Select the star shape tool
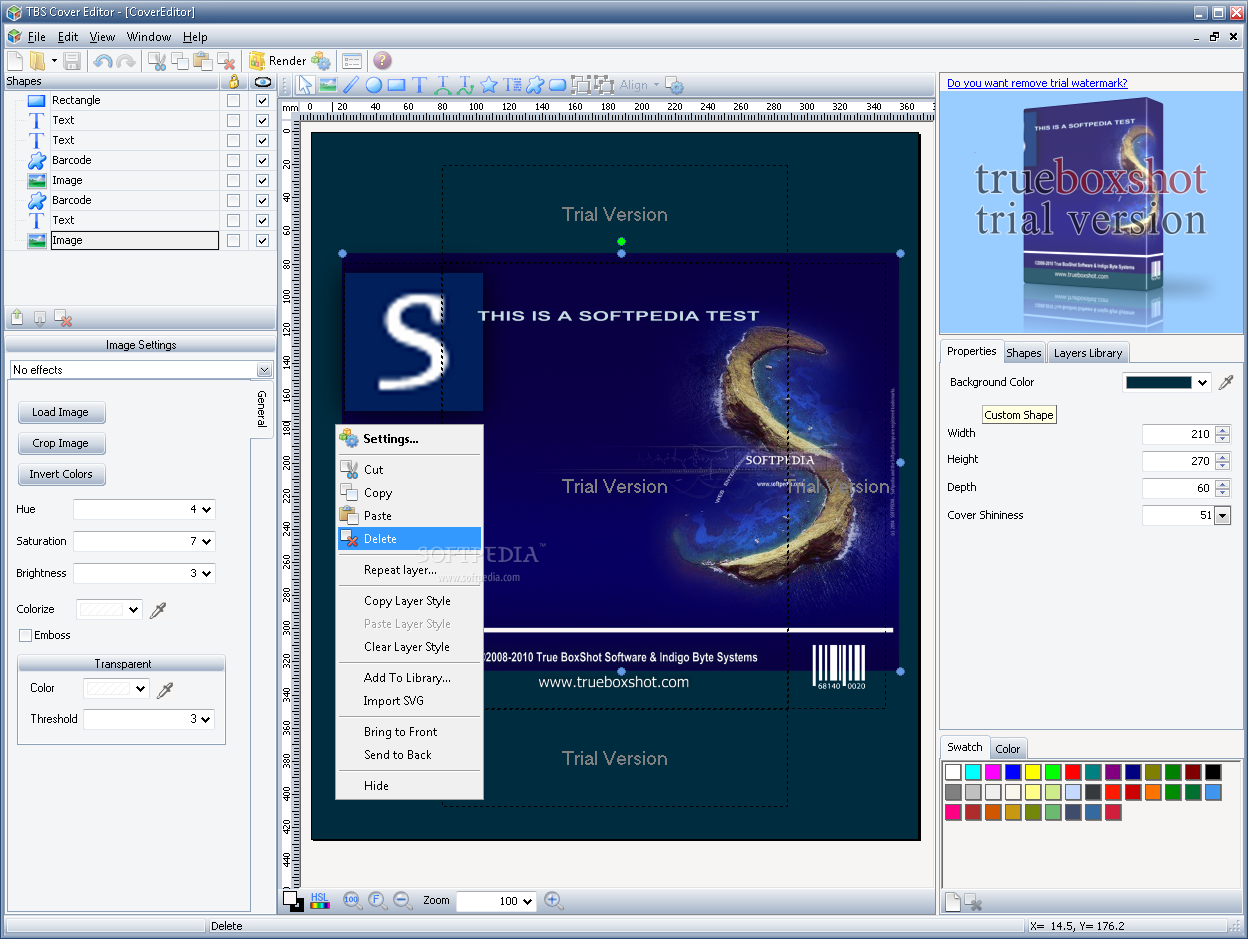Viewport: 1248px width, 939px height. (x=489, y=85)
